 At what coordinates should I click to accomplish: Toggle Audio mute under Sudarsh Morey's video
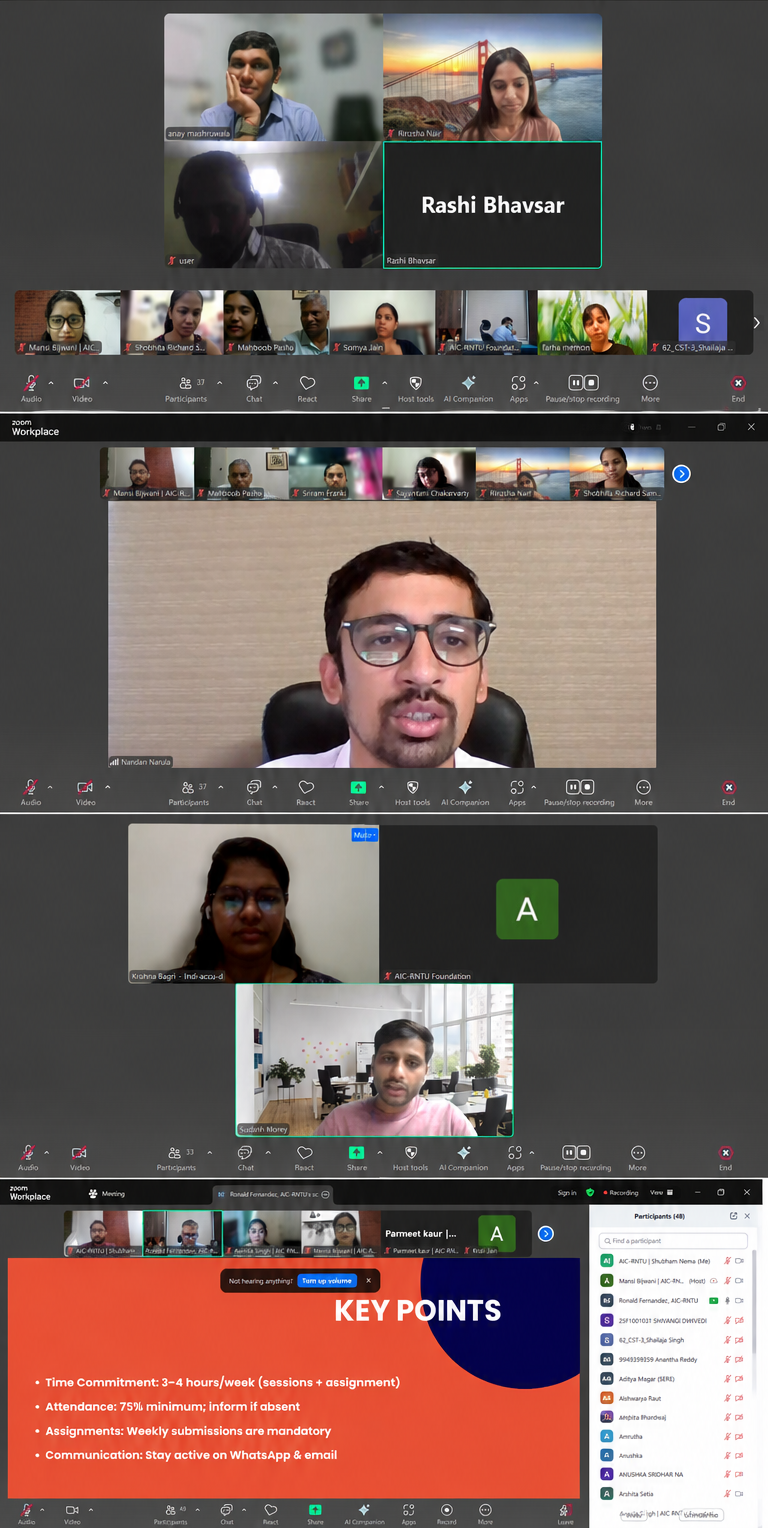pyautogui.click(x=28, y=1157)
